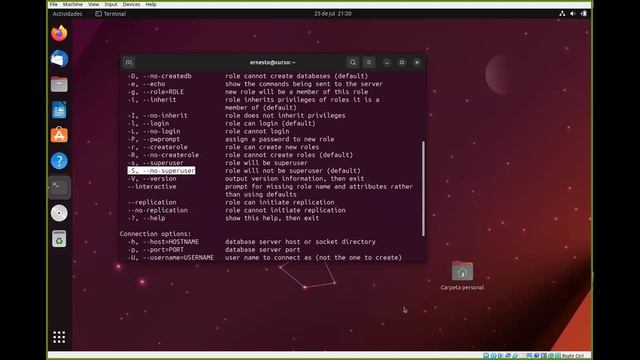This screenshot has width=640, height=360.
Task: Click the terminal vertical scrollbar
Action: (x=423, y=188)
